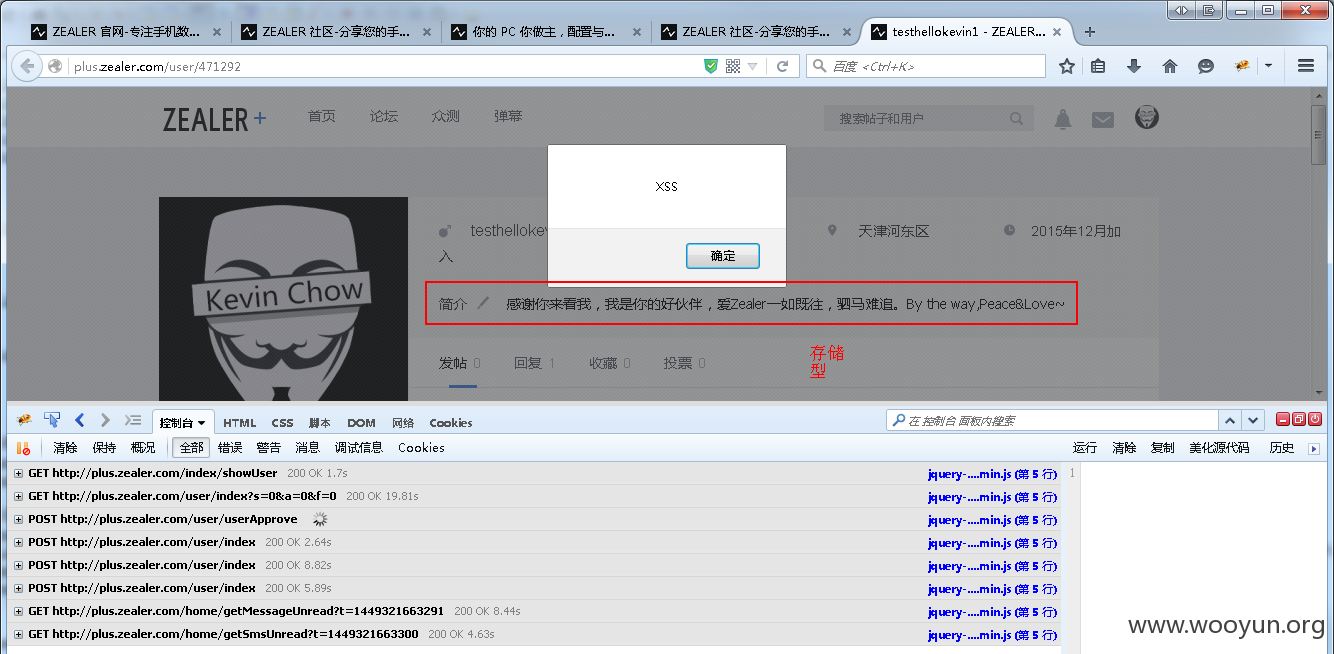Filter console by 调试信息
1334x654 pixels.
(x=359, y=448)
